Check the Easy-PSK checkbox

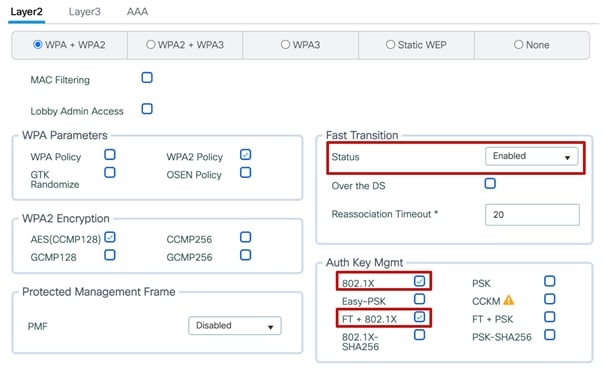pos(420,299)
